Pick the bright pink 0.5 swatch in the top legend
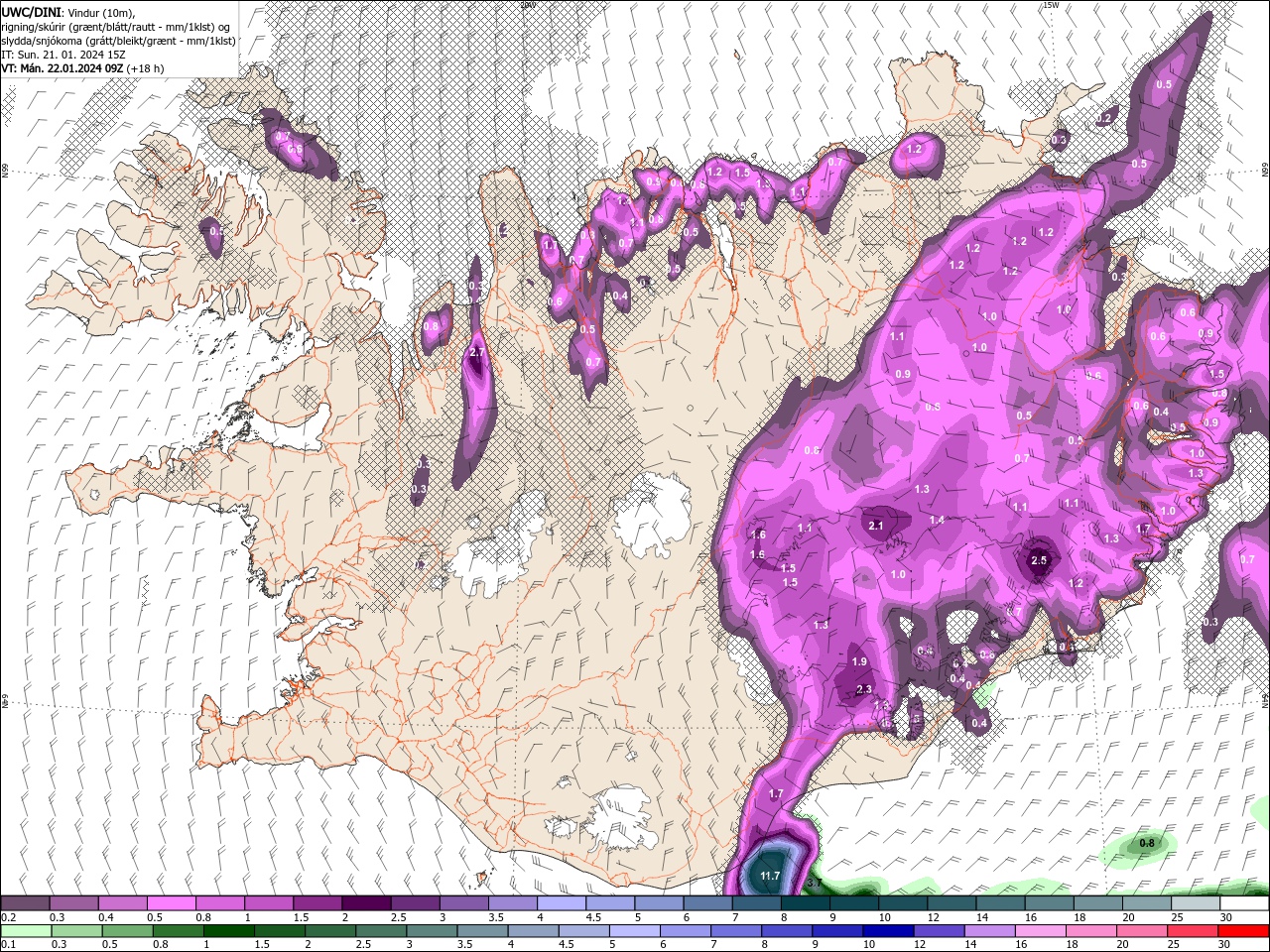The height and width of the screenshot is (952, 1270). point(171,903)
